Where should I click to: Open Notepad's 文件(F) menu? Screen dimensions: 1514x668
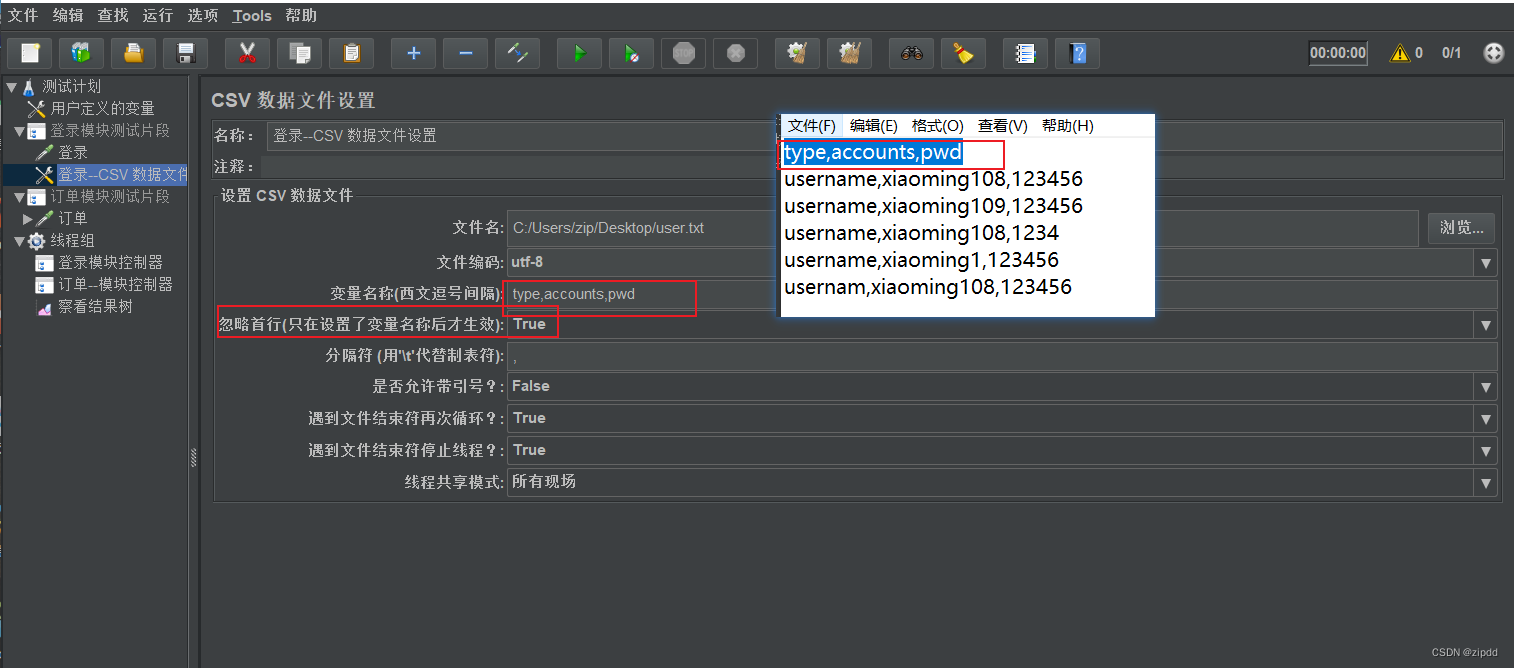pyautogui.click(x=811, y=126)
